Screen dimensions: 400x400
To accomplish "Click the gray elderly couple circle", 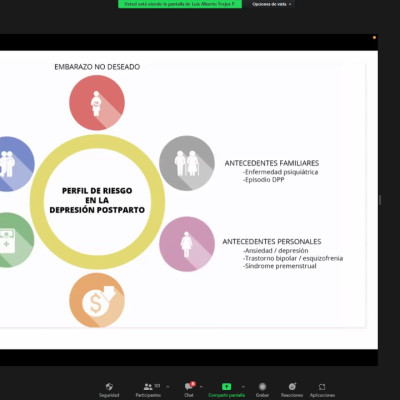I will pos(187,163).
